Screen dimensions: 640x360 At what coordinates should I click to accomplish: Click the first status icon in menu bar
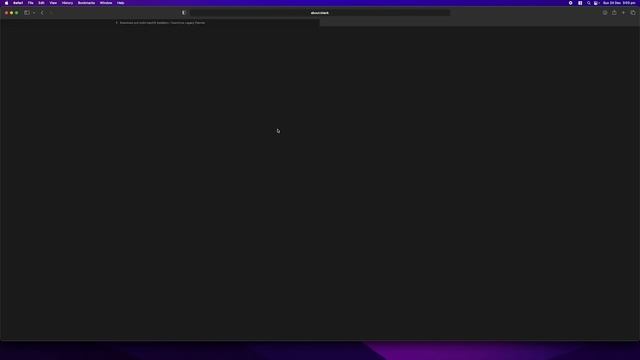point(571,3)
